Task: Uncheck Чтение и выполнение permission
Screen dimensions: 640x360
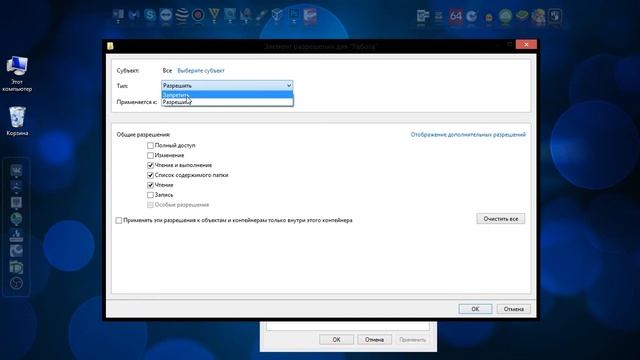Action: 150,165
